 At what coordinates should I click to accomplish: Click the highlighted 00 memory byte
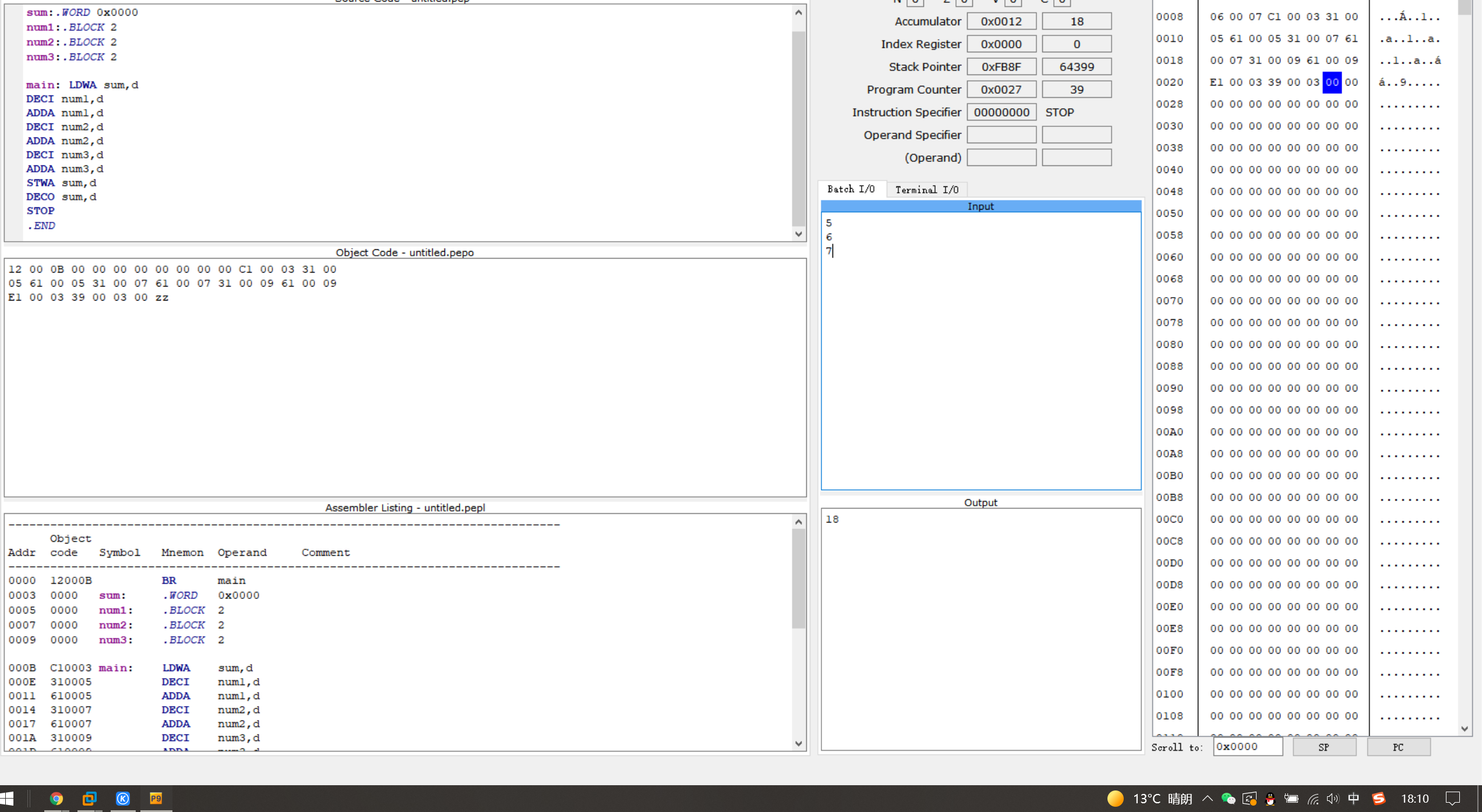pos(1332,82)
